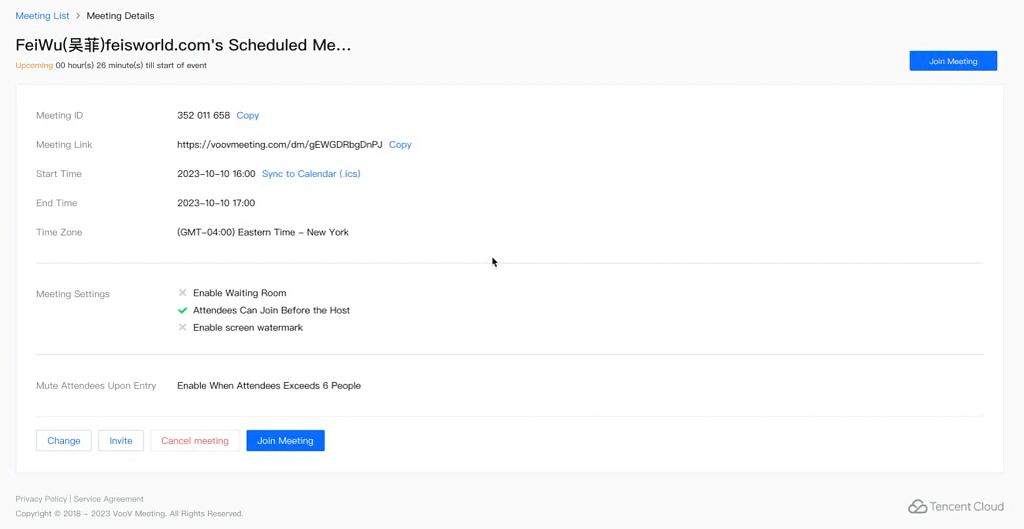
Task: Click the Tencent Cloud logo icon
Action: pyautogui.click(x=917, y=507)
